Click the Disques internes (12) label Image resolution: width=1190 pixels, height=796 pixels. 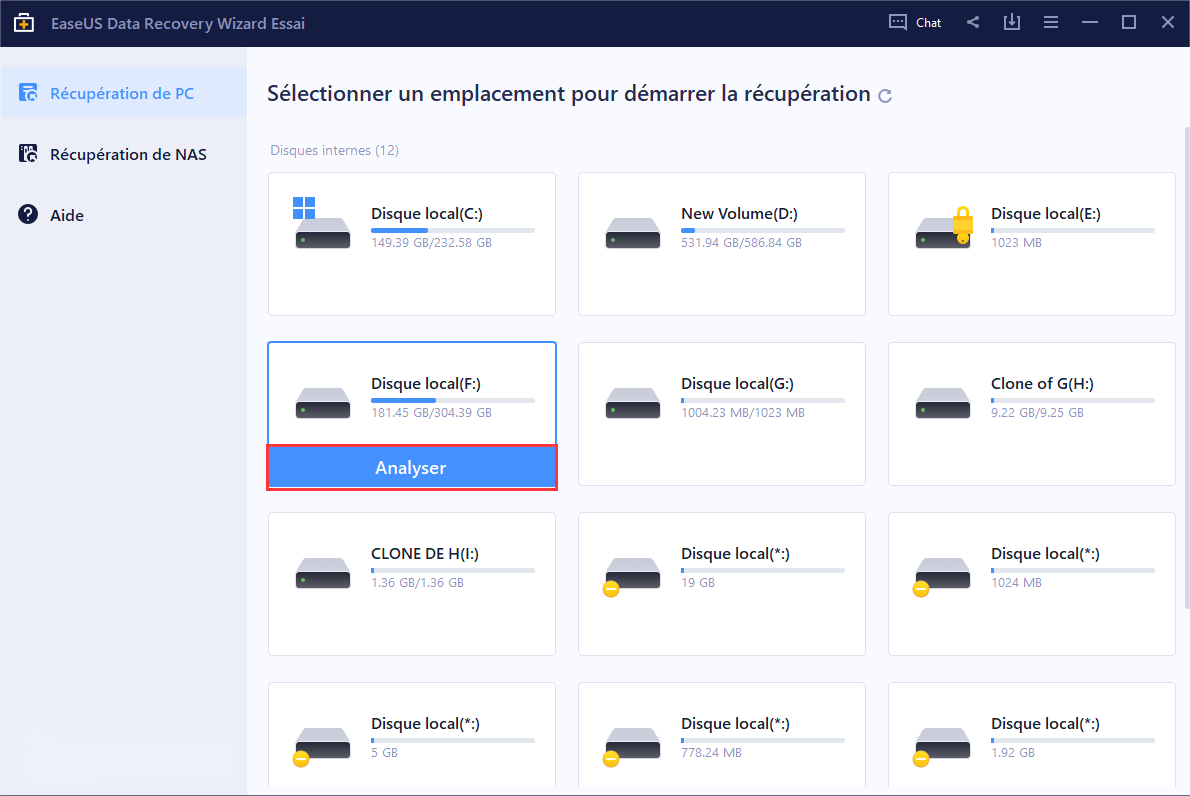click(x=333, y=150)
